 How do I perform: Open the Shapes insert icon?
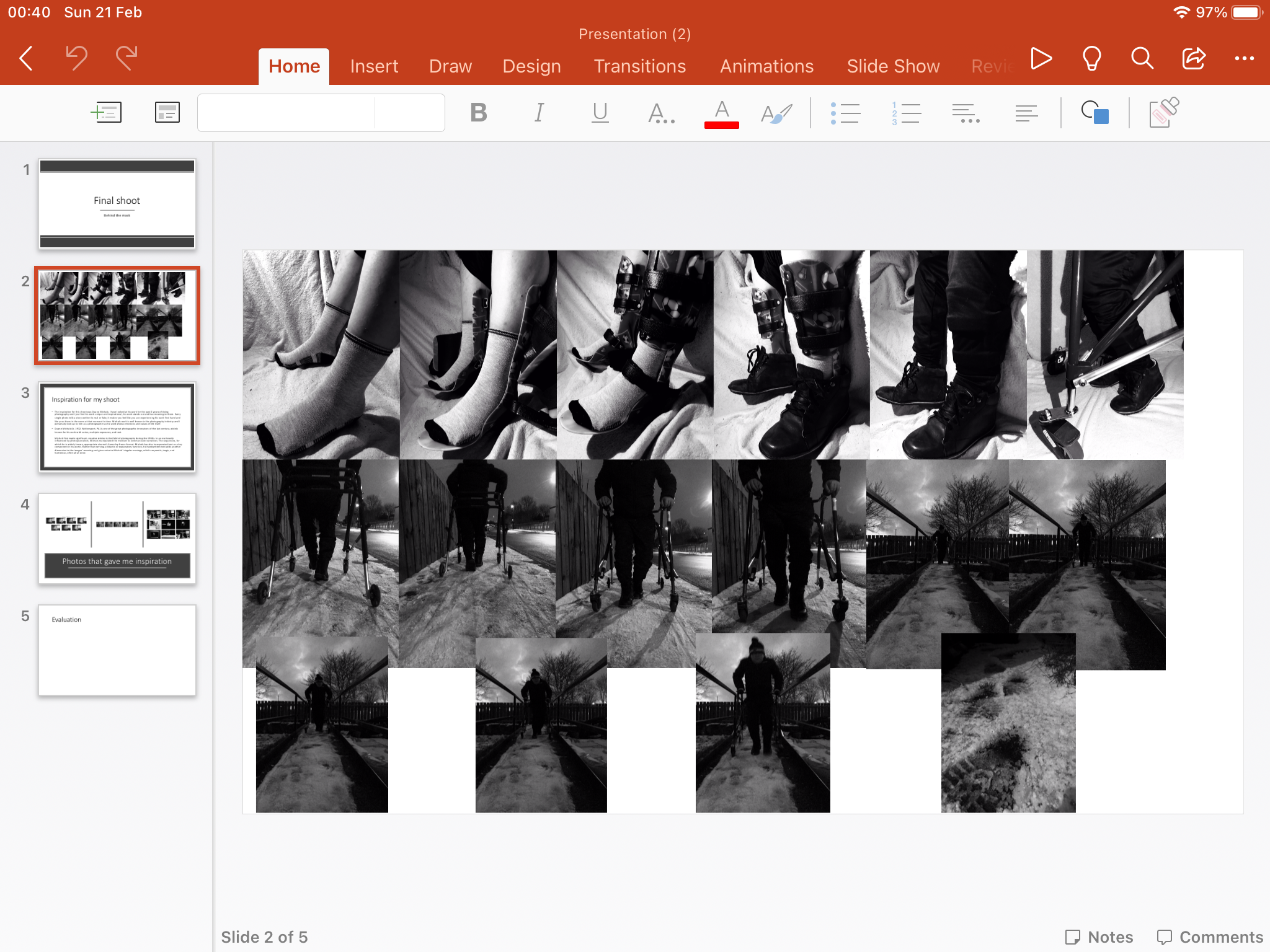[1095, 113]
